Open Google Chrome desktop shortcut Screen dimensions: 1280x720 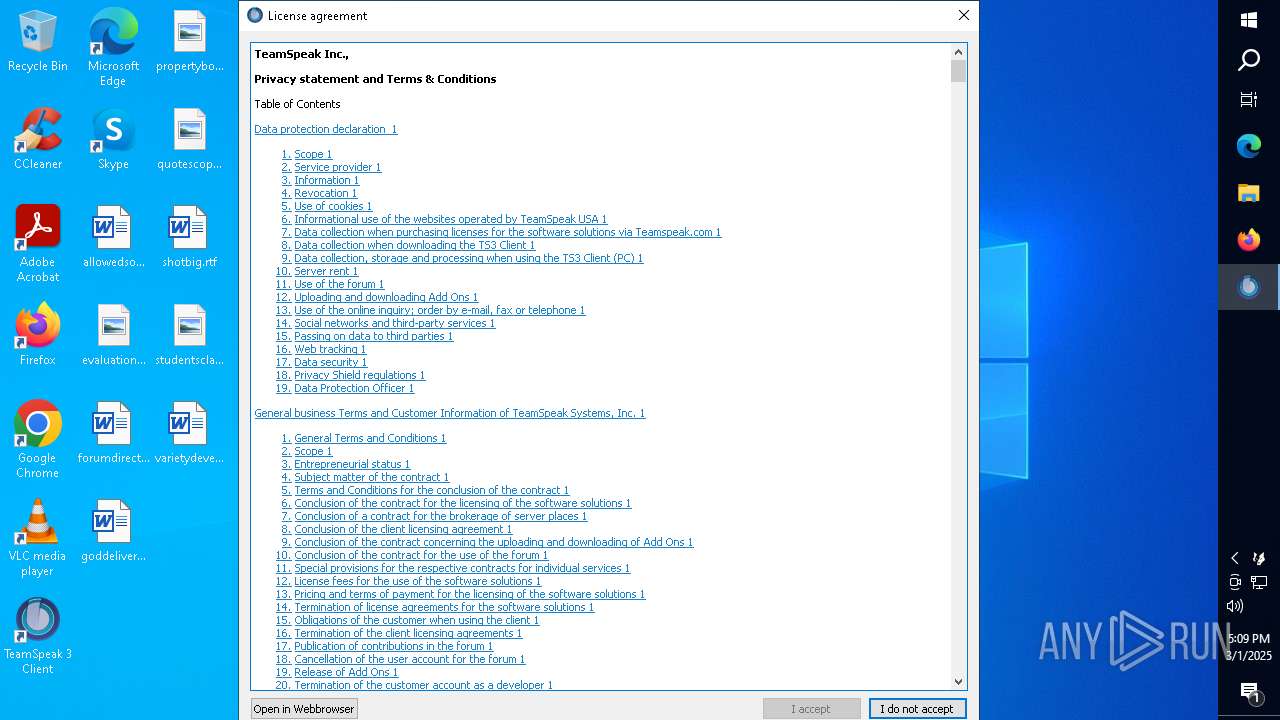38,440
